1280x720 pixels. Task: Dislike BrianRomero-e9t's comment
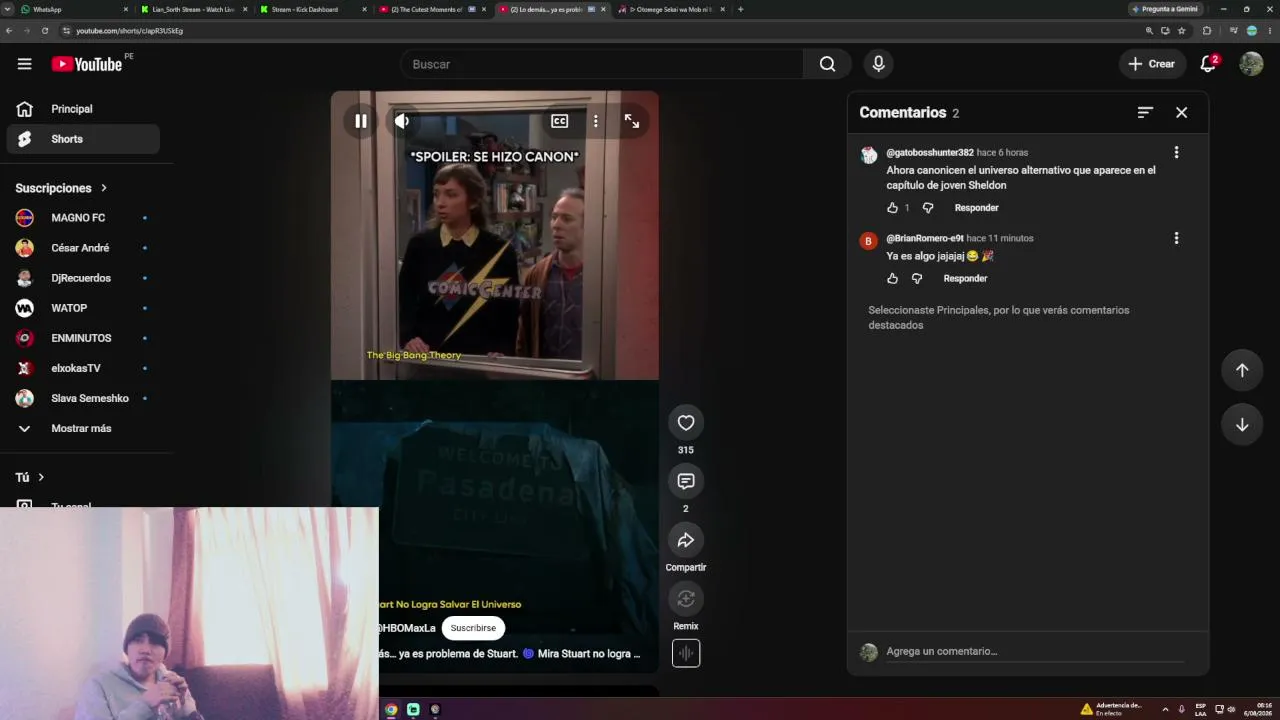click(x=917, y=279)
